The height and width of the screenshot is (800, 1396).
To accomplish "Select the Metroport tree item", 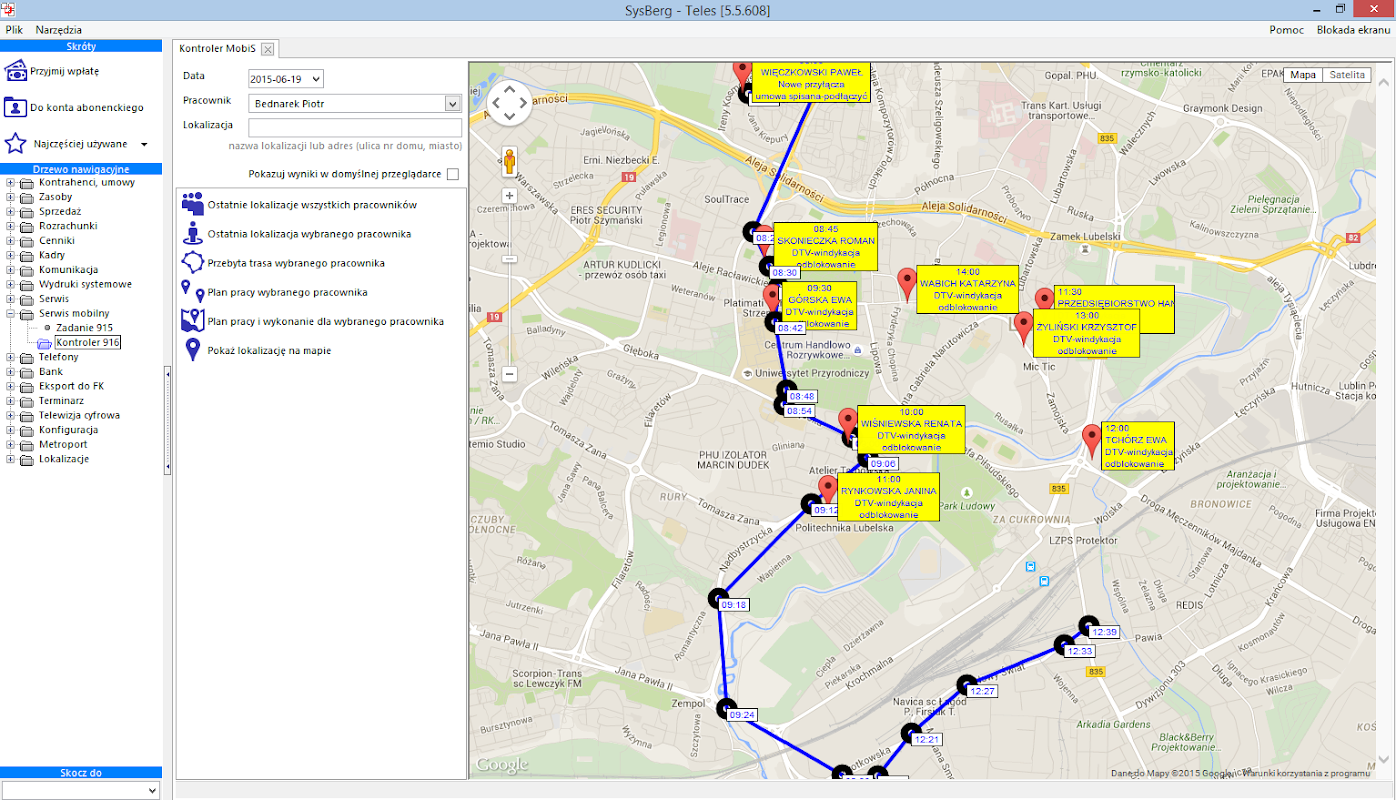I will point(63,444).
